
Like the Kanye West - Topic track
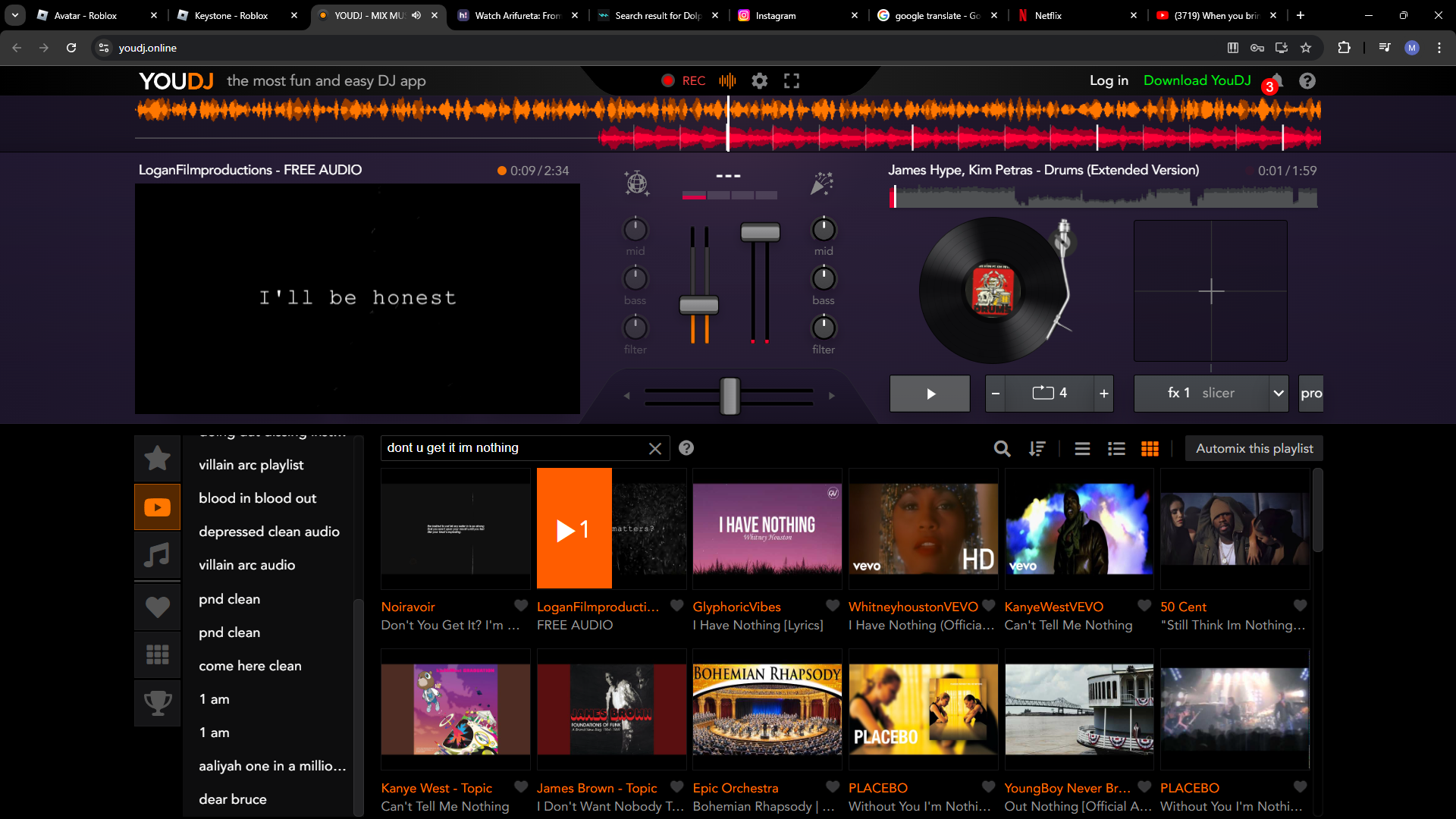coord(521,786)
